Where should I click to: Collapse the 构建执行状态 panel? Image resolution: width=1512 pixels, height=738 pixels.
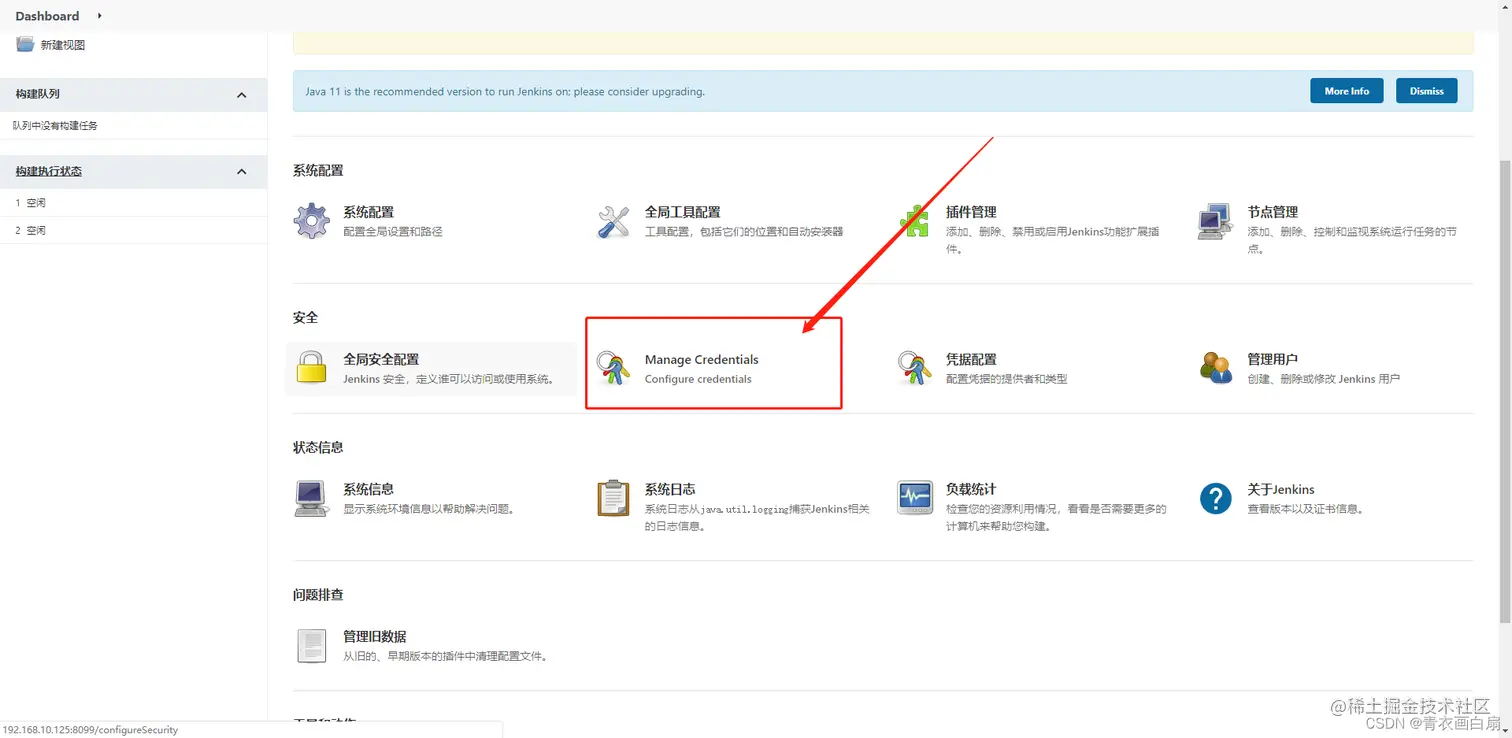[x=241, y=172]
